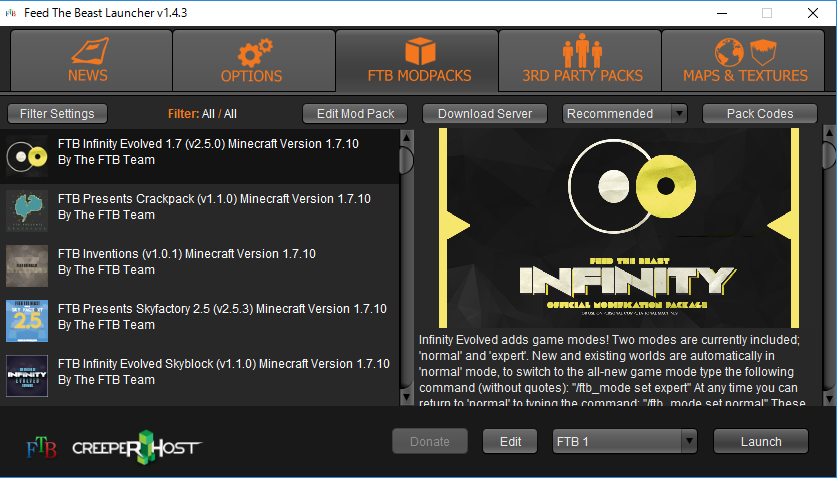The height and width of the screenshot is (478, 837).
Task: Click the launcher icon in the title bar
Action: coord(13,13)
